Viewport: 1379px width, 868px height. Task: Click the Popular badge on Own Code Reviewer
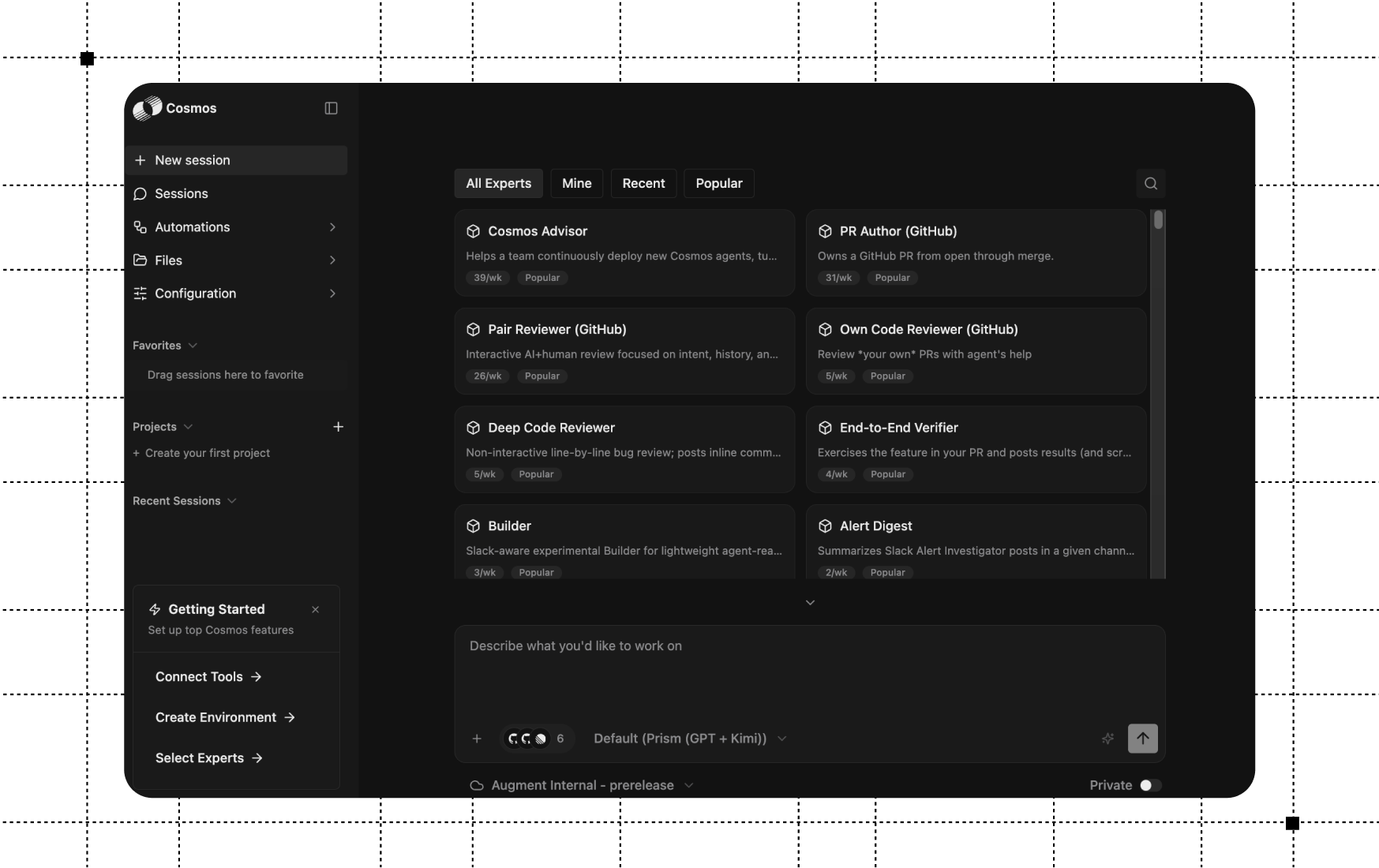888,376
